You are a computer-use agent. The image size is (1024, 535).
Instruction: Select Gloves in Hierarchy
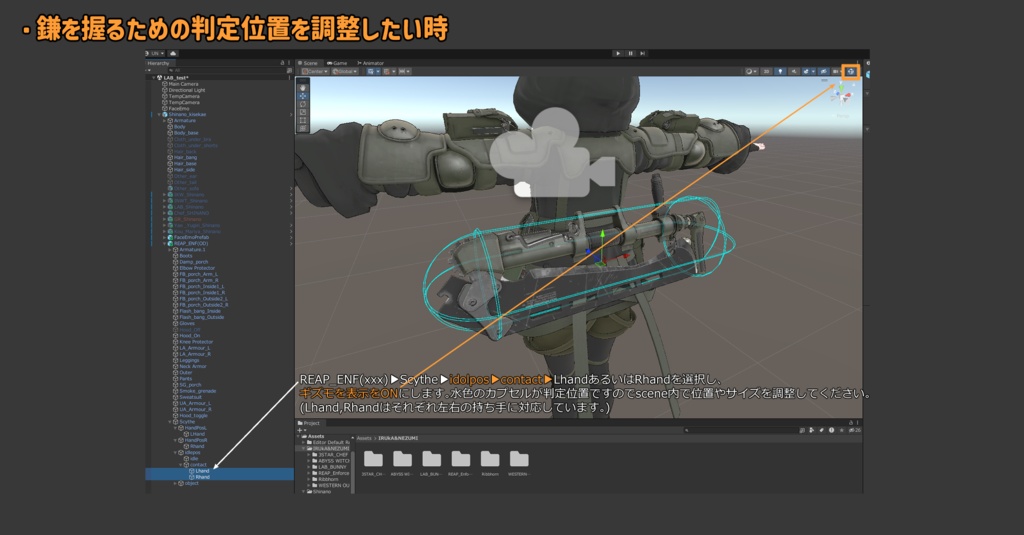pos(187,323)
